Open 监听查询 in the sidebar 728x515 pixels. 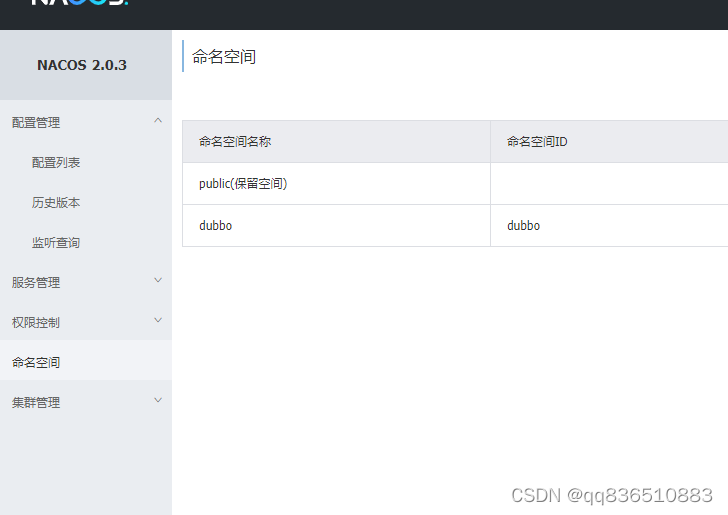coord(56,242)
